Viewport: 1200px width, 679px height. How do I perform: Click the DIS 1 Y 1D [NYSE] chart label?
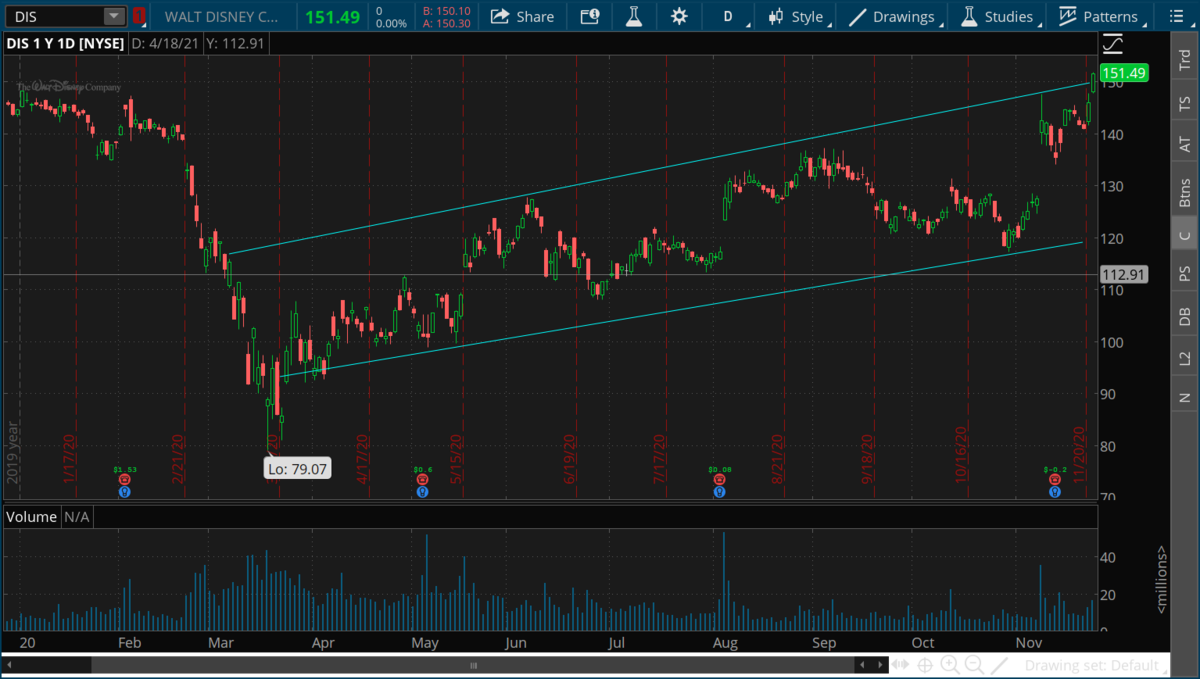(x=66, y=43)
